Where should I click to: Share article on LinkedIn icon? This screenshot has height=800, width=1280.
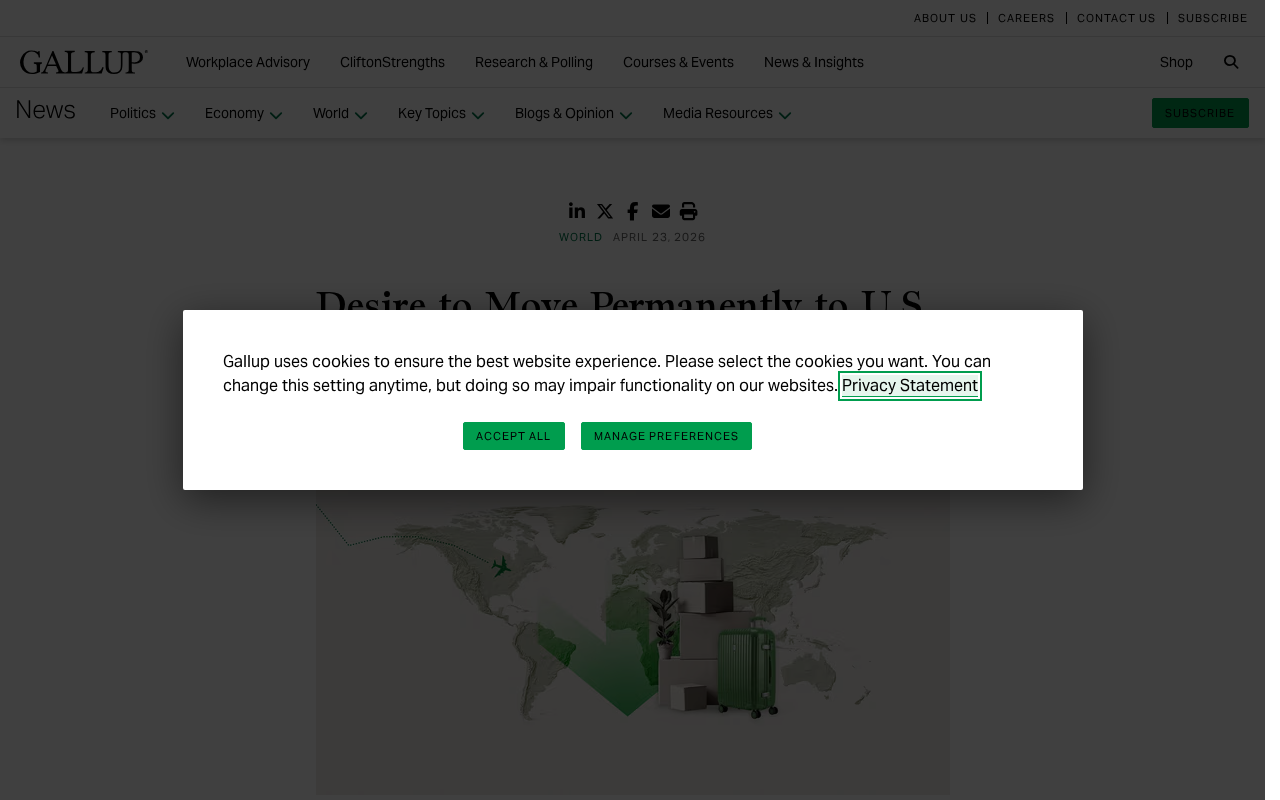click(577, 210)
